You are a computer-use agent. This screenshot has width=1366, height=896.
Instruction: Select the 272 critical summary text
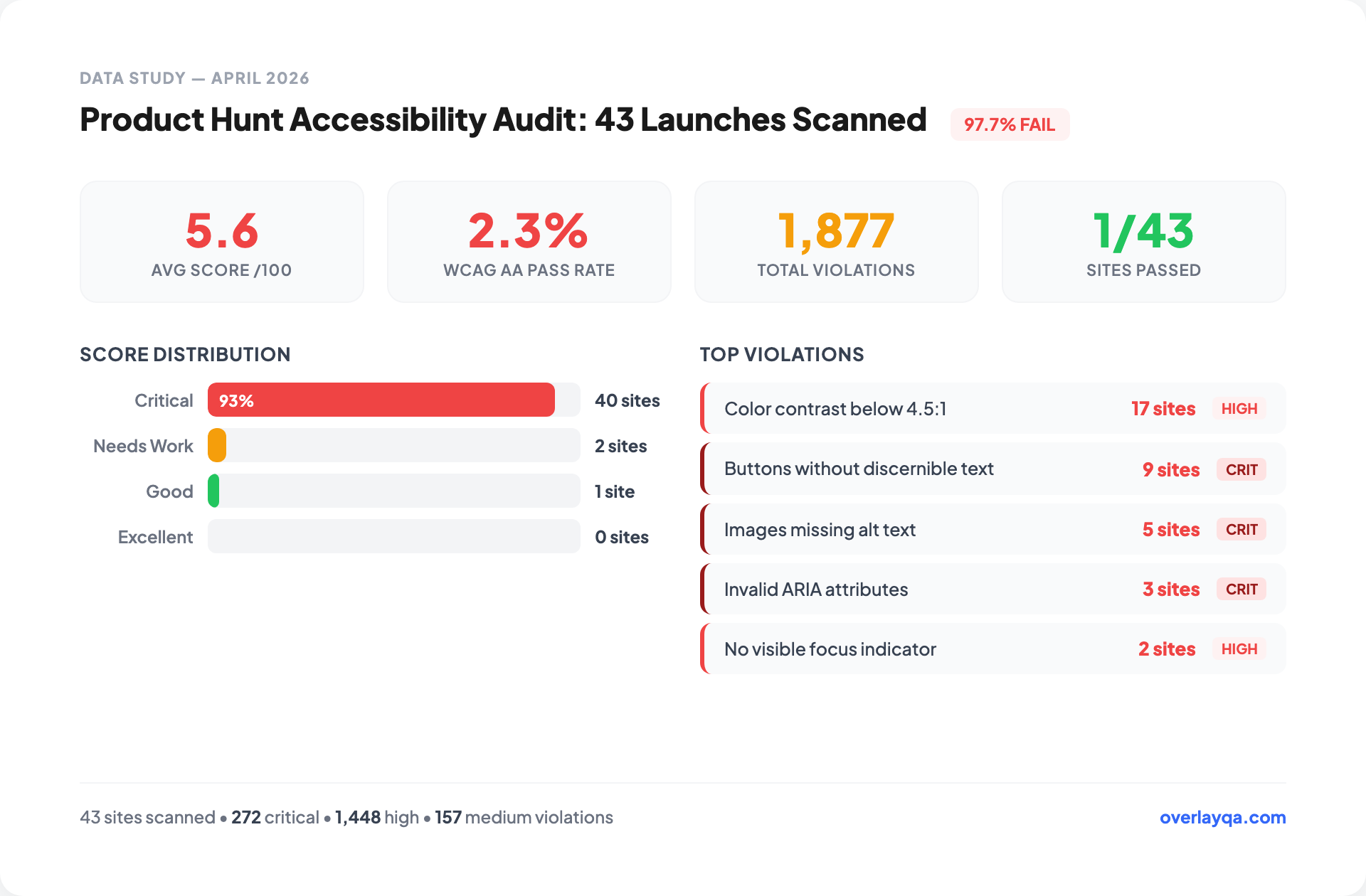pos(275,817)
